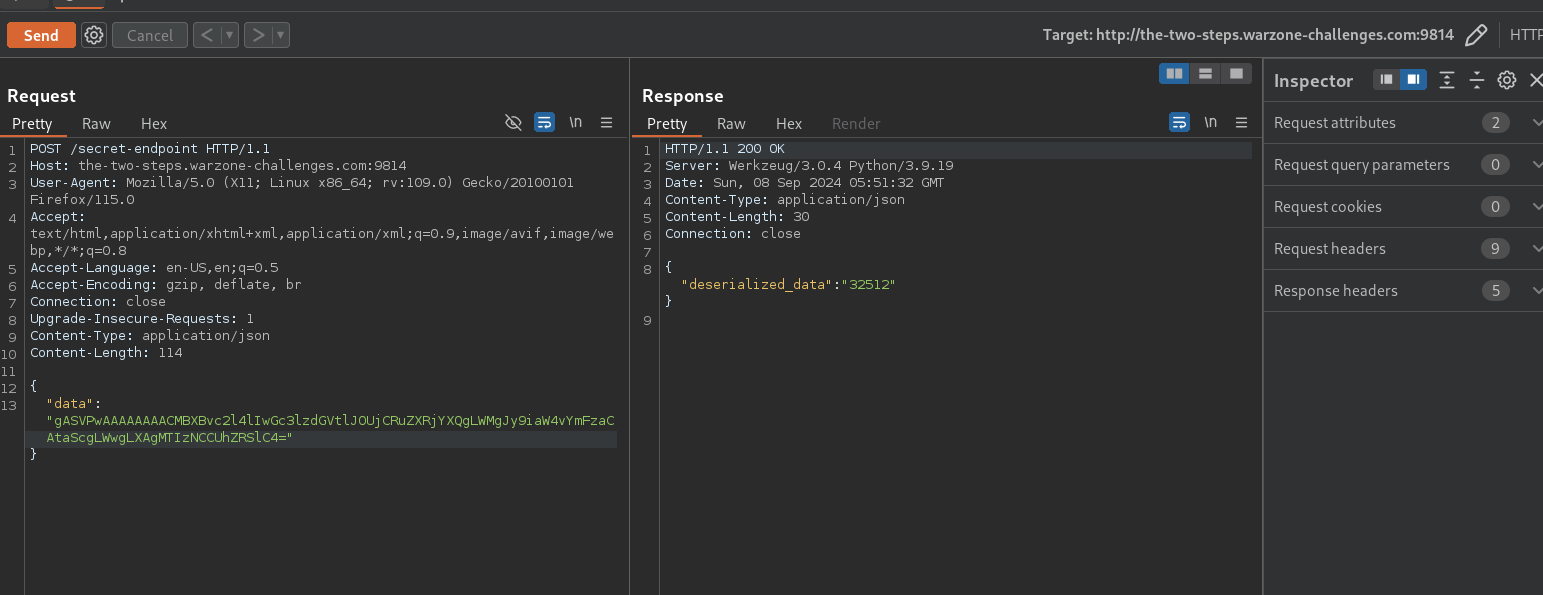
Task: Select top-bottom request/response layout
Action: click(x=1205, y=73)
